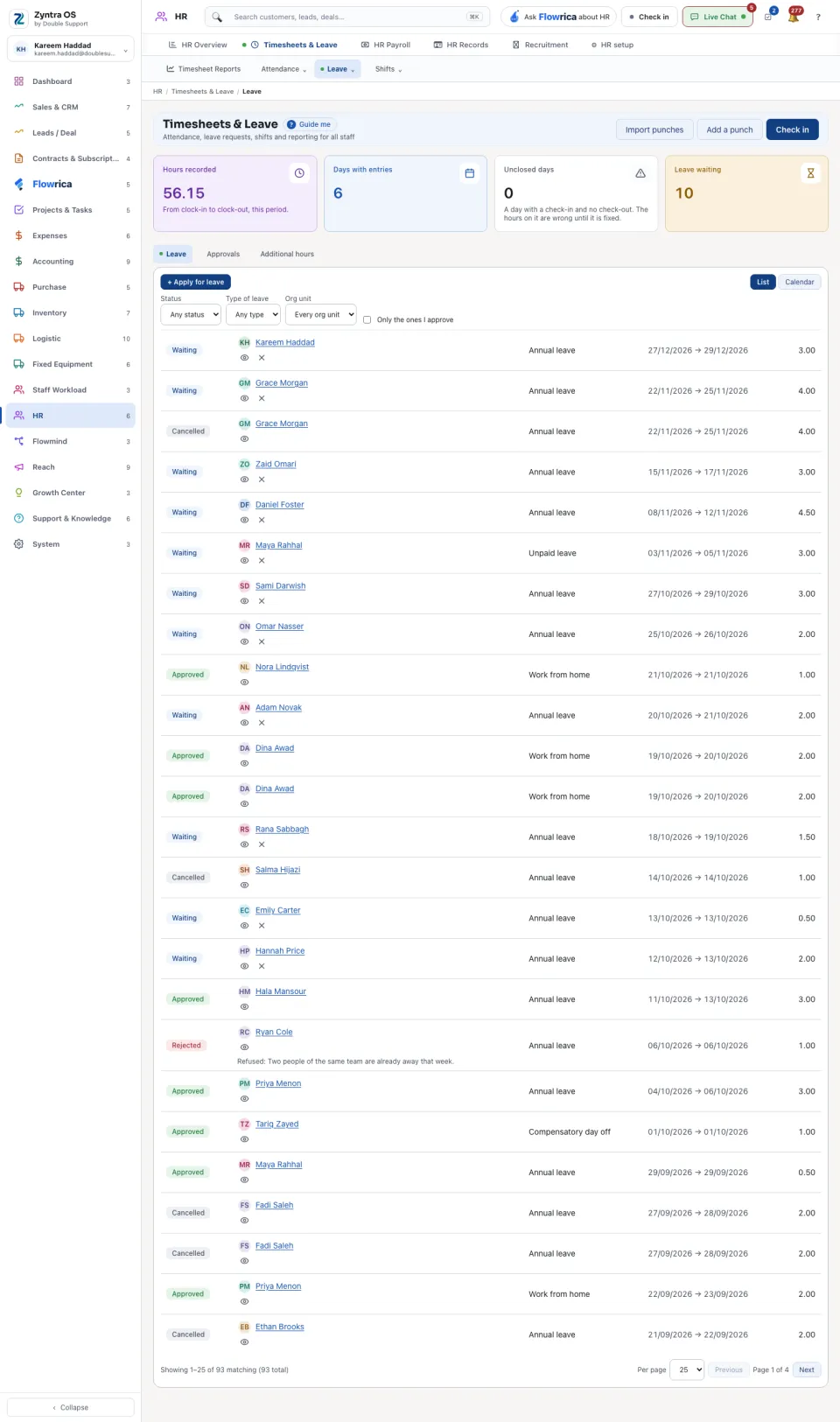This screenshot has height=1422, width=840.
Task: Click the calendar icon on Days with entries card
Action: tap(470, 173)
